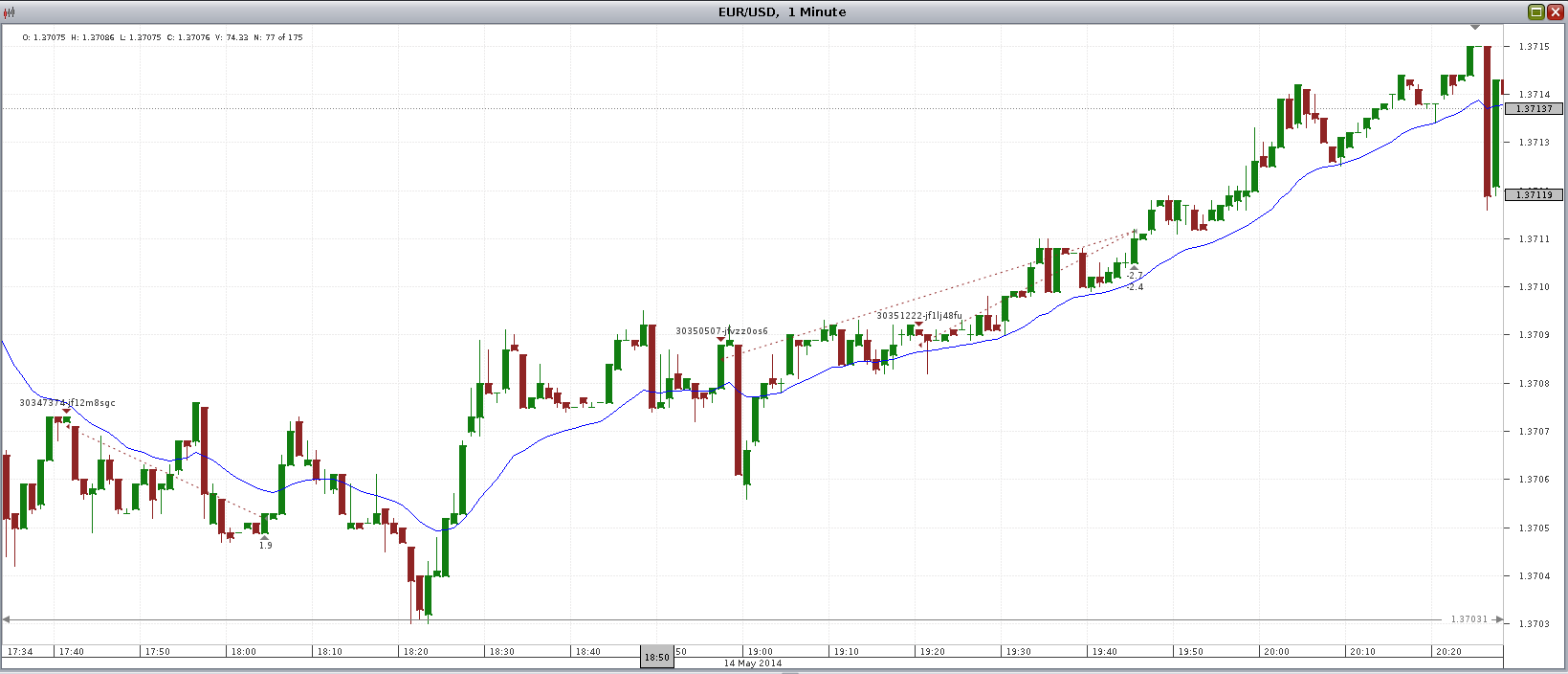1568x674 pixels.
Task: Click the highlighted 18:50 crosshair time label
Action: [657, 658]
